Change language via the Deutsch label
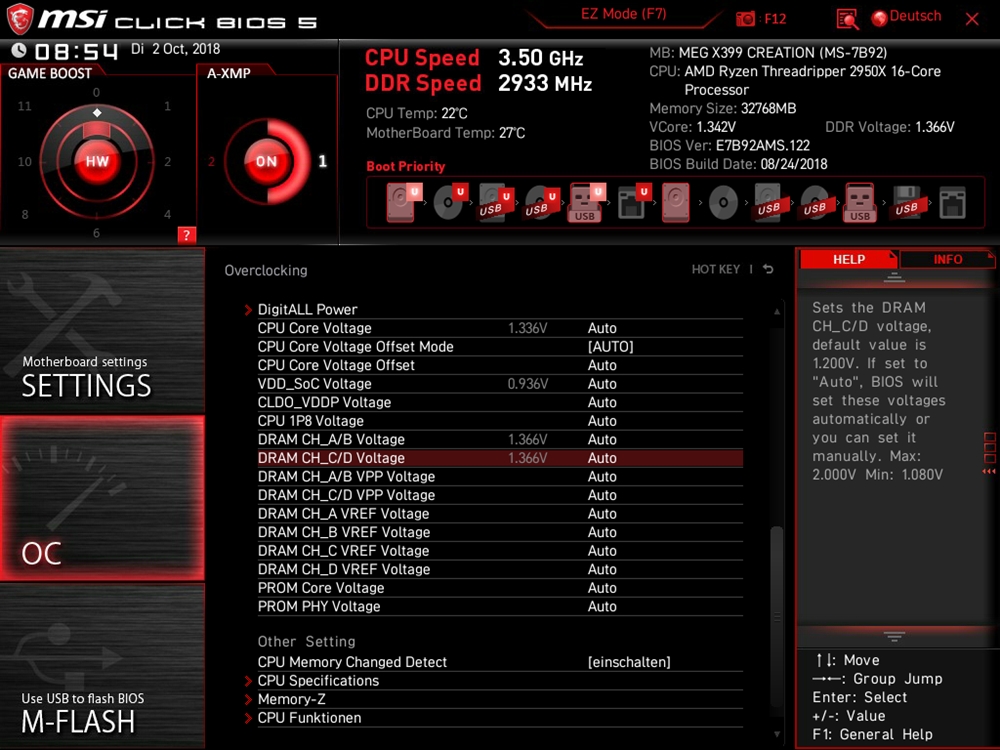 (915, 17)
